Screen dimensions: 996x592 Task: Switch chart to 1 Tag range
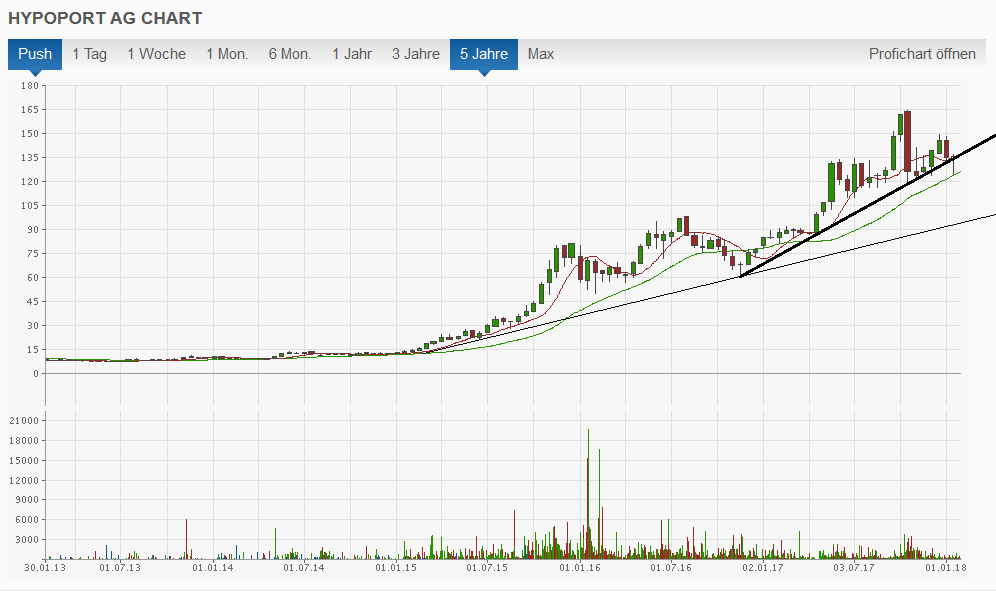pos(90,54)
